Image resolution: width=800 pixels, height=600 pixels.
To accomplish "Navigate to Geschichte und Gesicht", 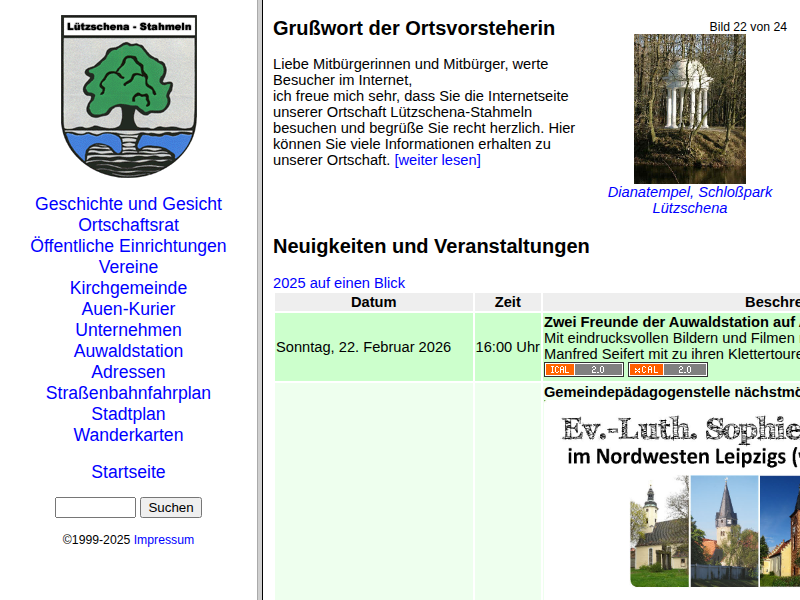I will tap(128, 204).
